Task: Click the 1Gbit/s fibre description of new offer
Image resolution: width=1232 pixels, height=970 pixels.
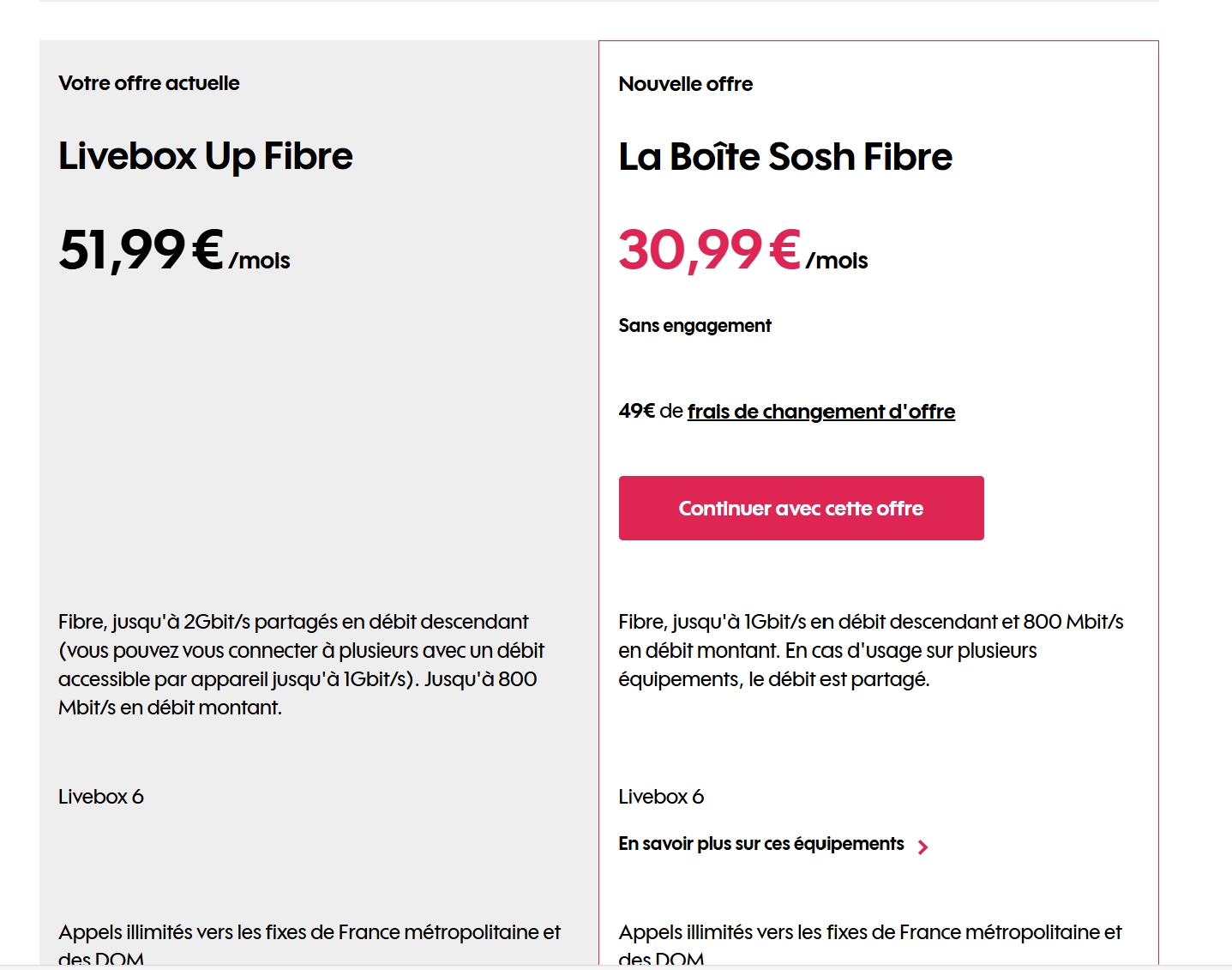Action: pyautogui.click(x=870, y=650)
